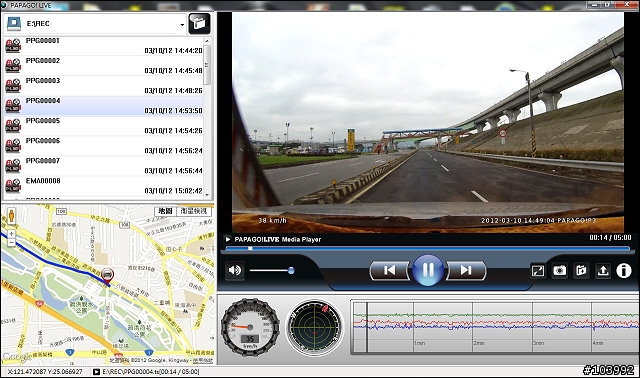This screenshot has height=378, width=640.
Task: Open the folder browse button beside E:\REC
Action: pos(199,23)
